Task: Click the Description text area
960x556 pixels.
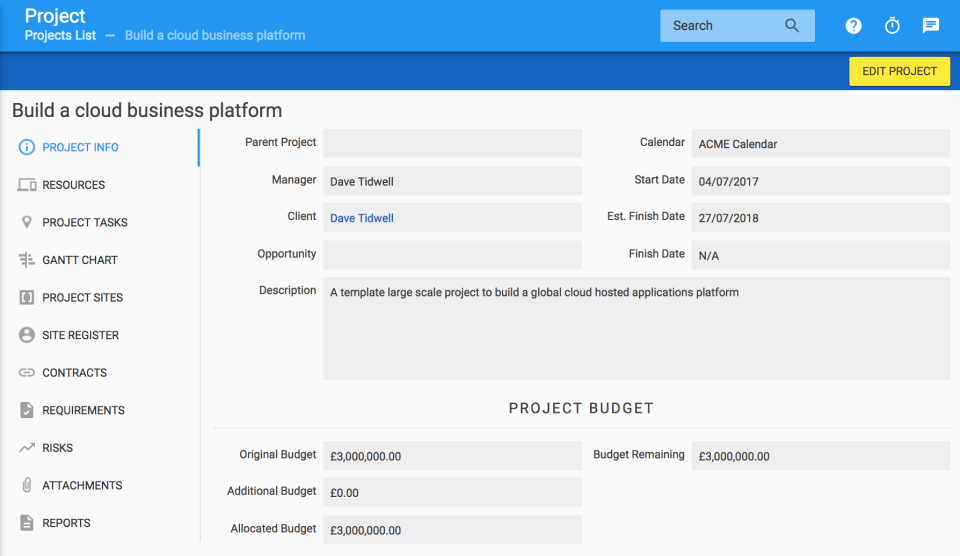Action: click(636, 328)
